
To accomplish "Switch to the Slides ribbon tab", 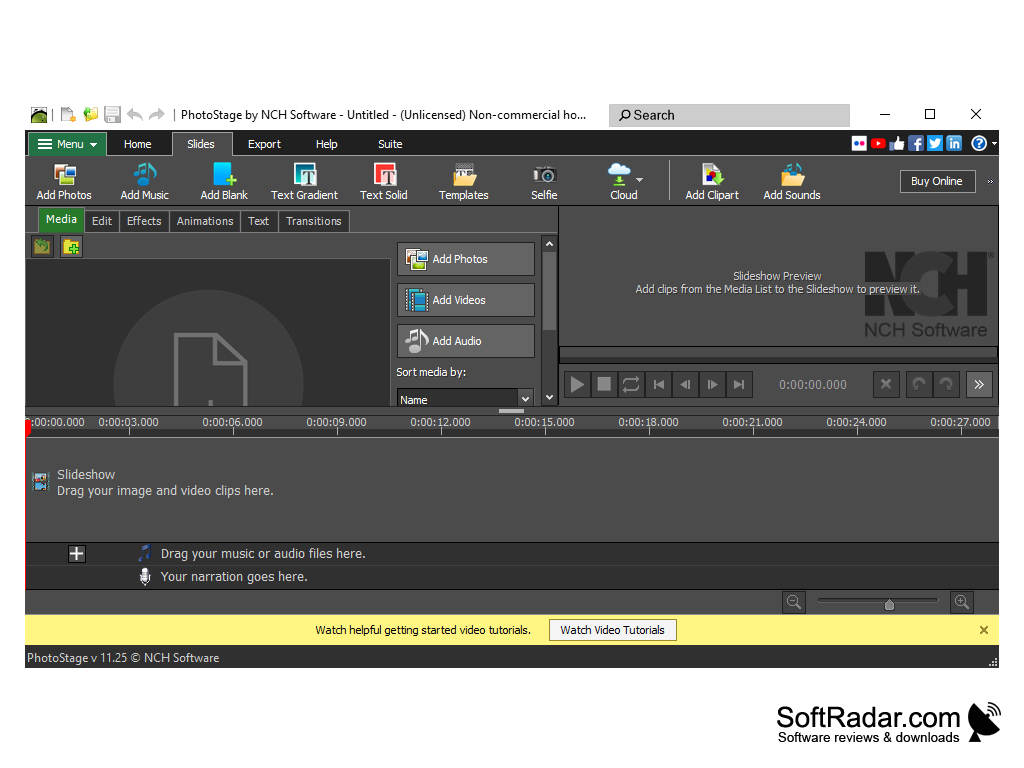I will coord(201,144).
